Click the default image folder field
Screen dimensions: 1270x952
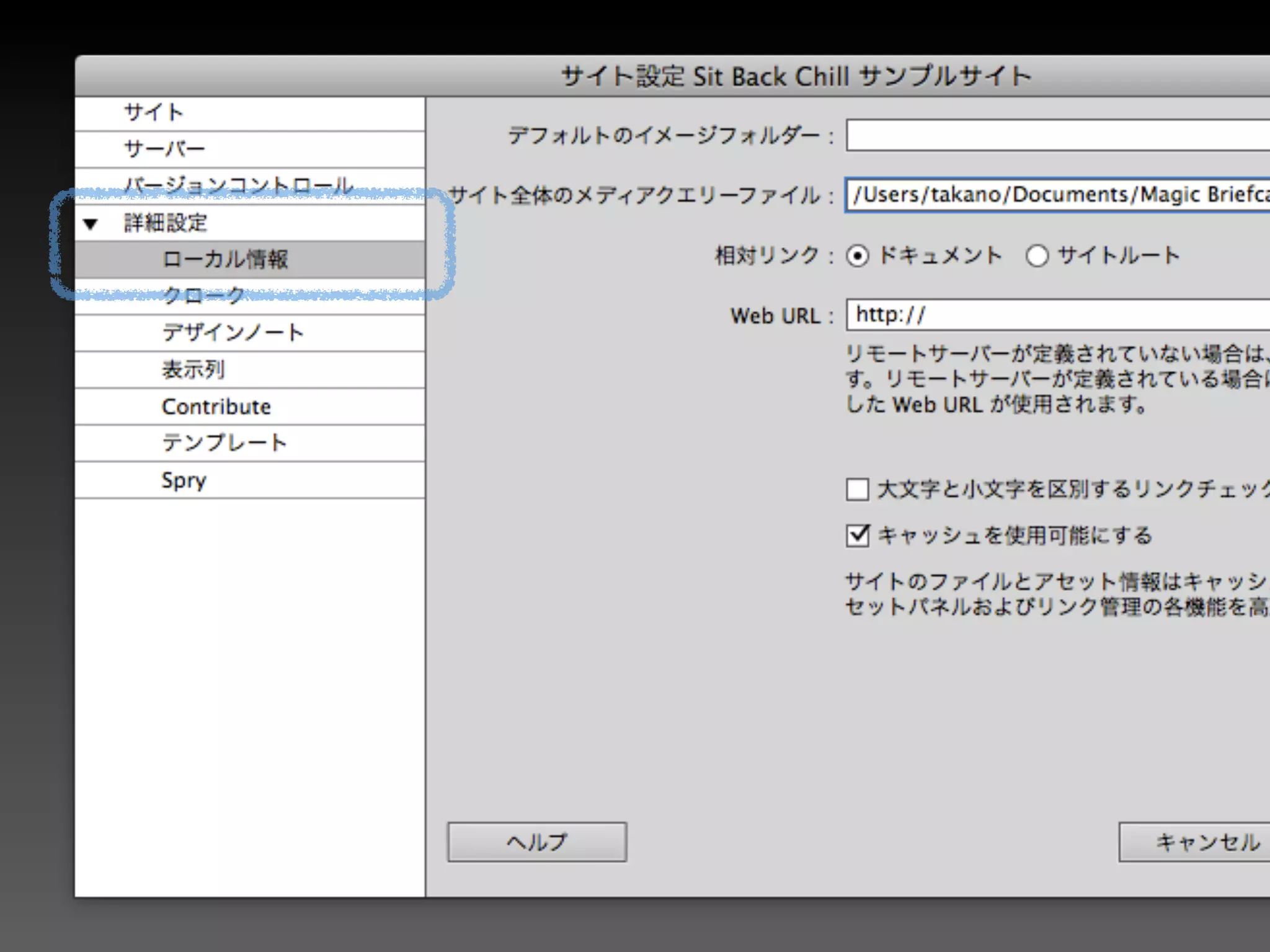pos(1054,135)
